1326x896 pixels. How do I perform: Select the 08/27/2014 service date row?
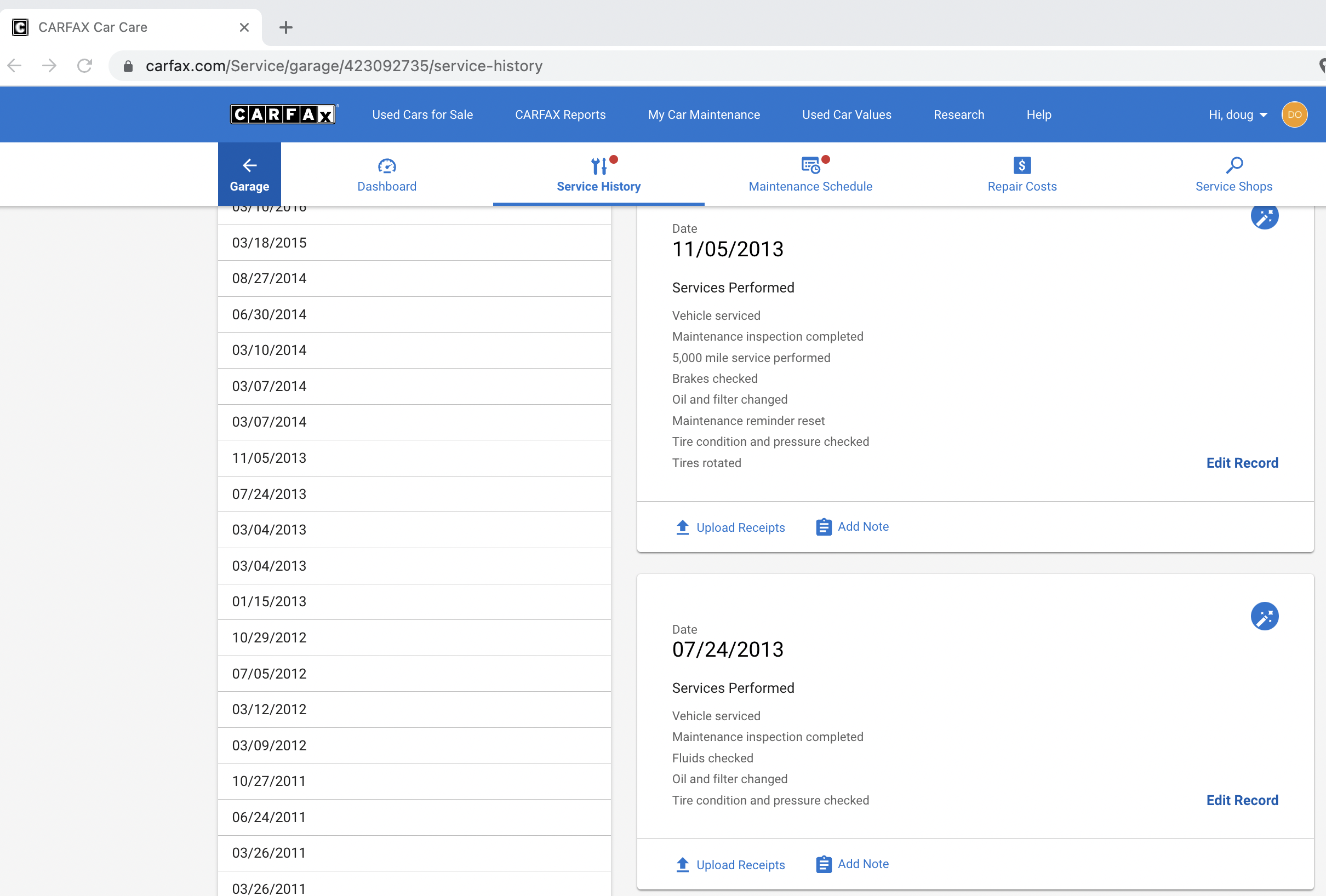click(414, 278)
